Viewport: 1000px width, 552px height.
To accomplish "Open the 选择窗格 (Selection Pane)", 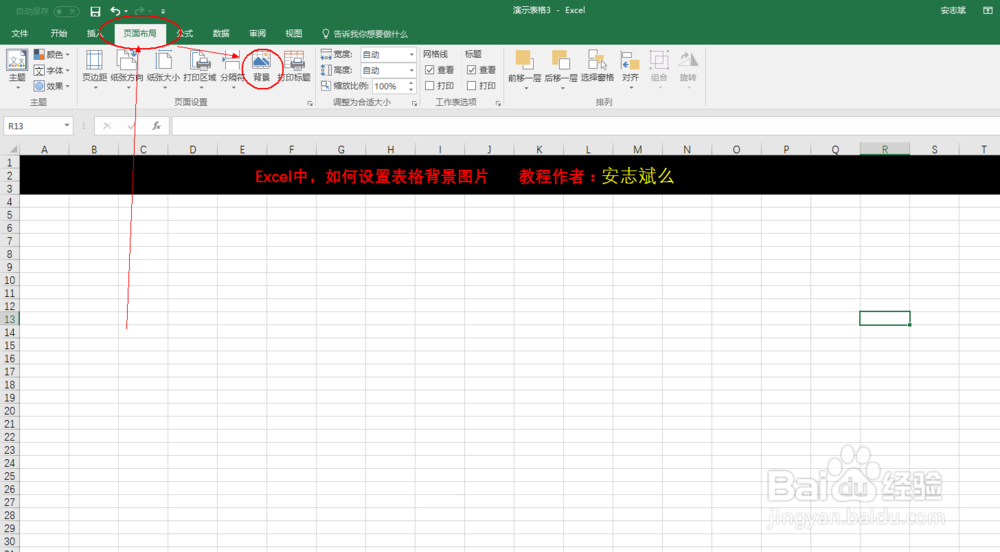I will coord(597,66).
